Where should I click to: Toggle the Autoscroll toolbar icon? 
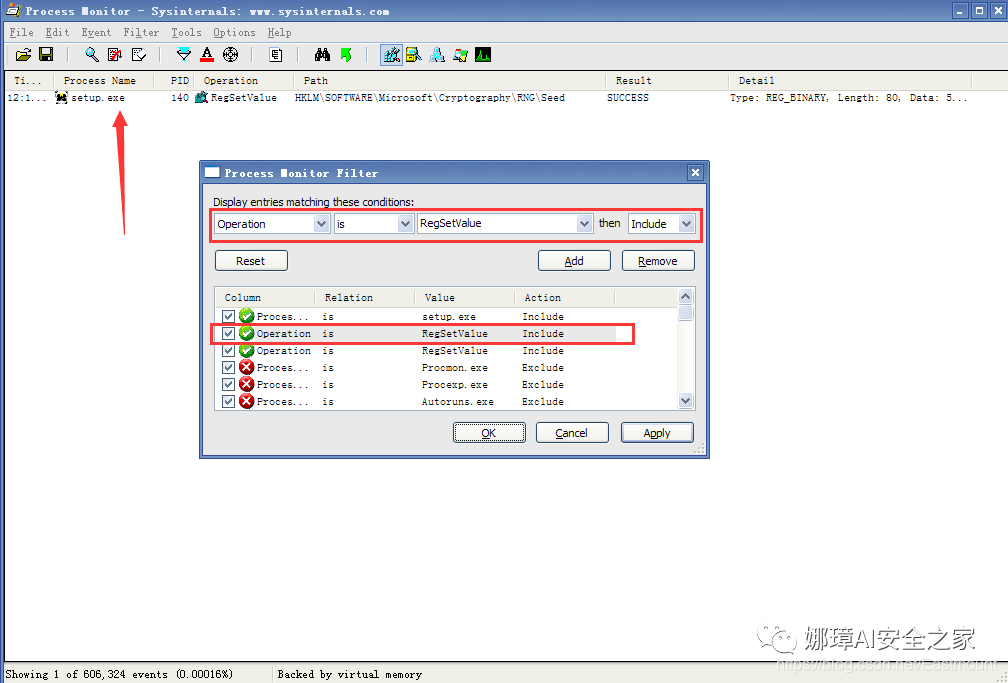point(115,55)
